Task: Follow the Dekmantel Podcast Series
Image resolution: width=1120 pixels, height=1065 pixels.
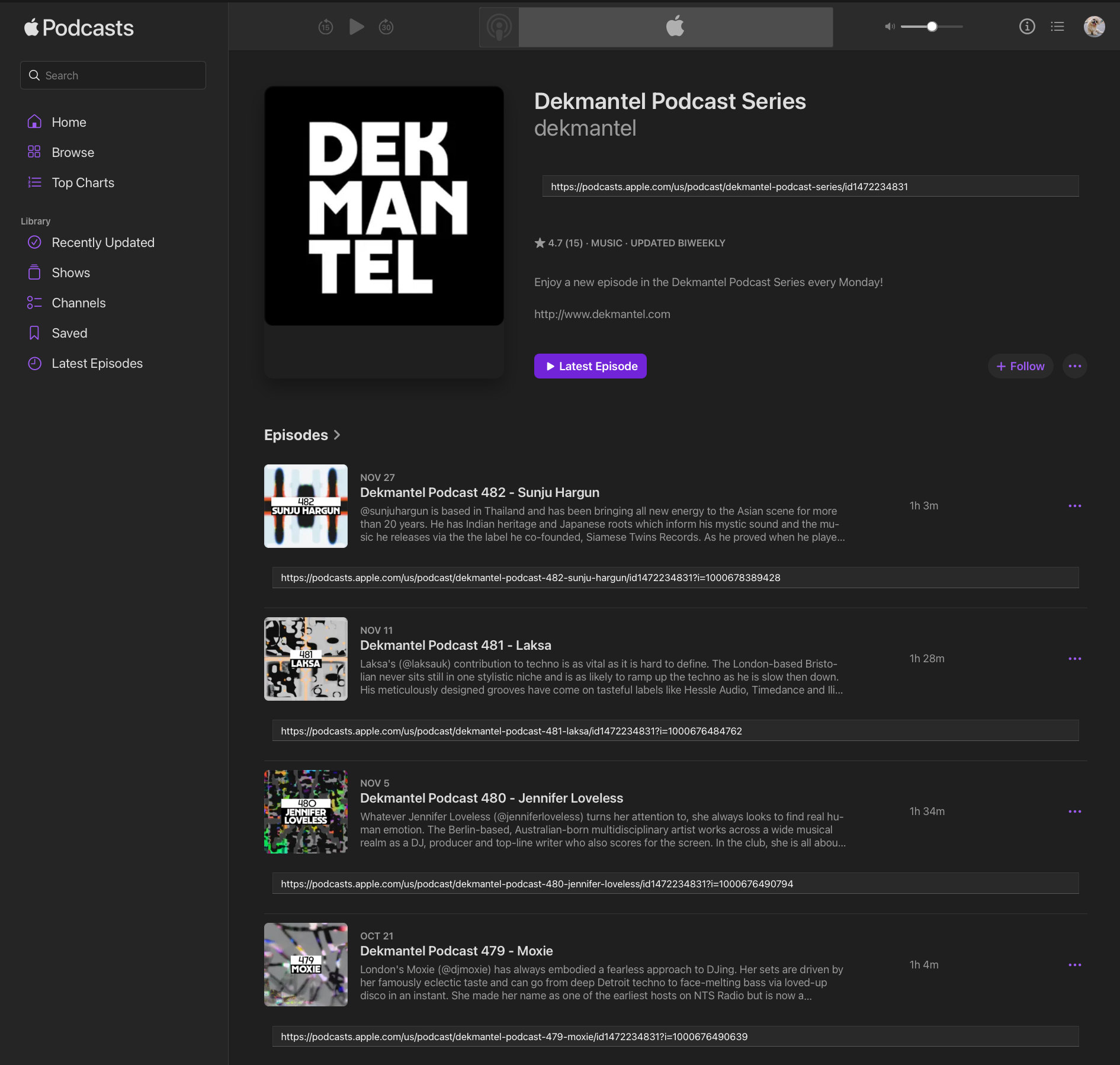Action: click(1020, 366)
